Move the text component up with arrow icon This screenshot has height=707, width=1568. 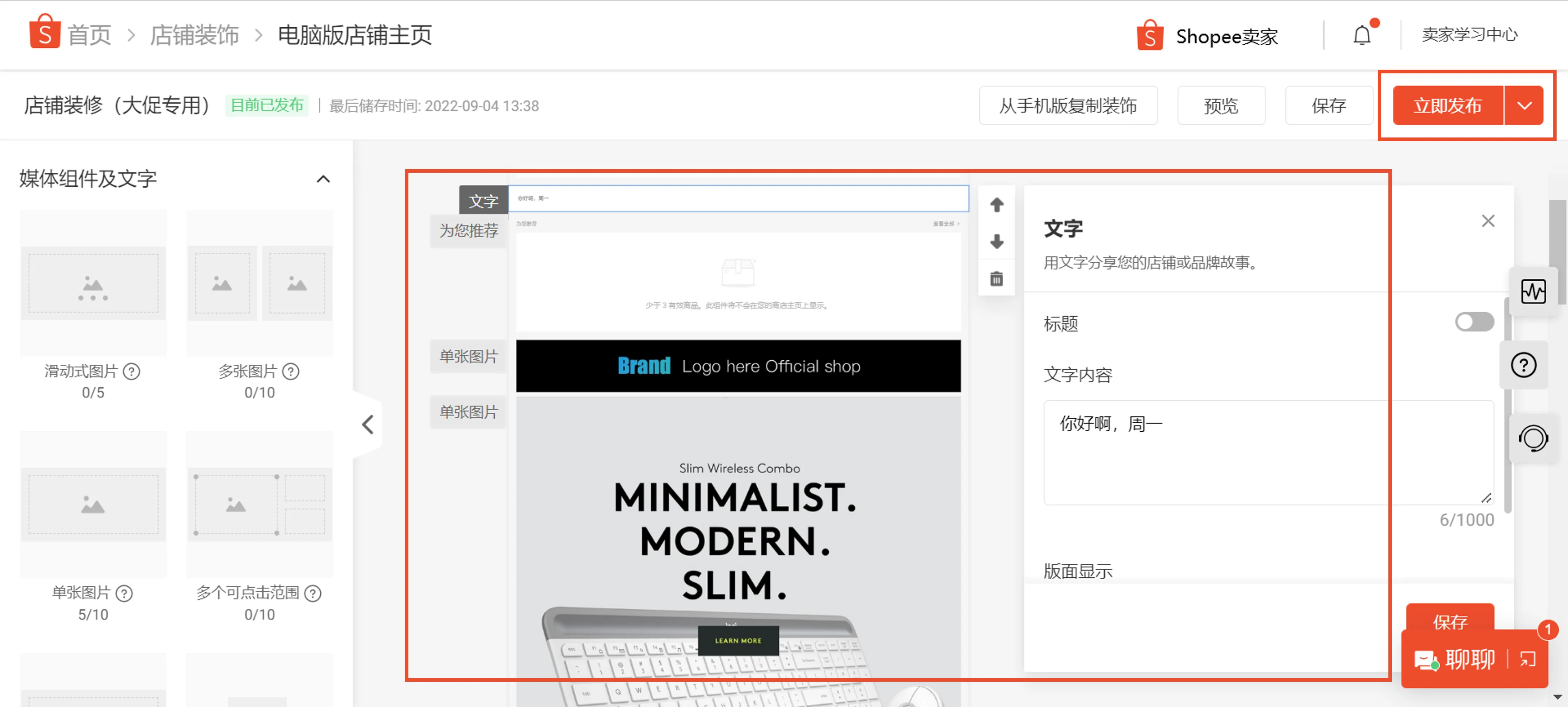996,204
